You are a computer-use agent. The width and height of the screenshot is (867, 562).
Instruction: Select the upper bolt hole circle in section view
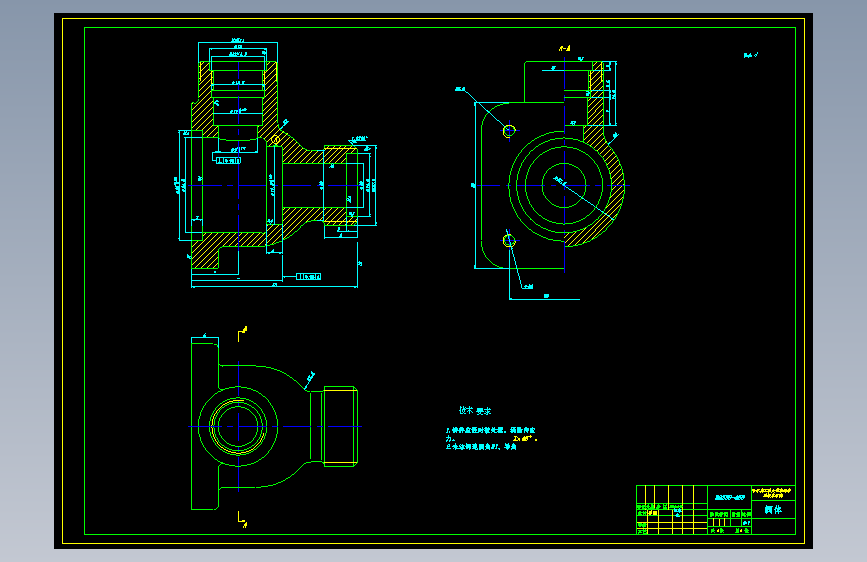tap(509, 131)
